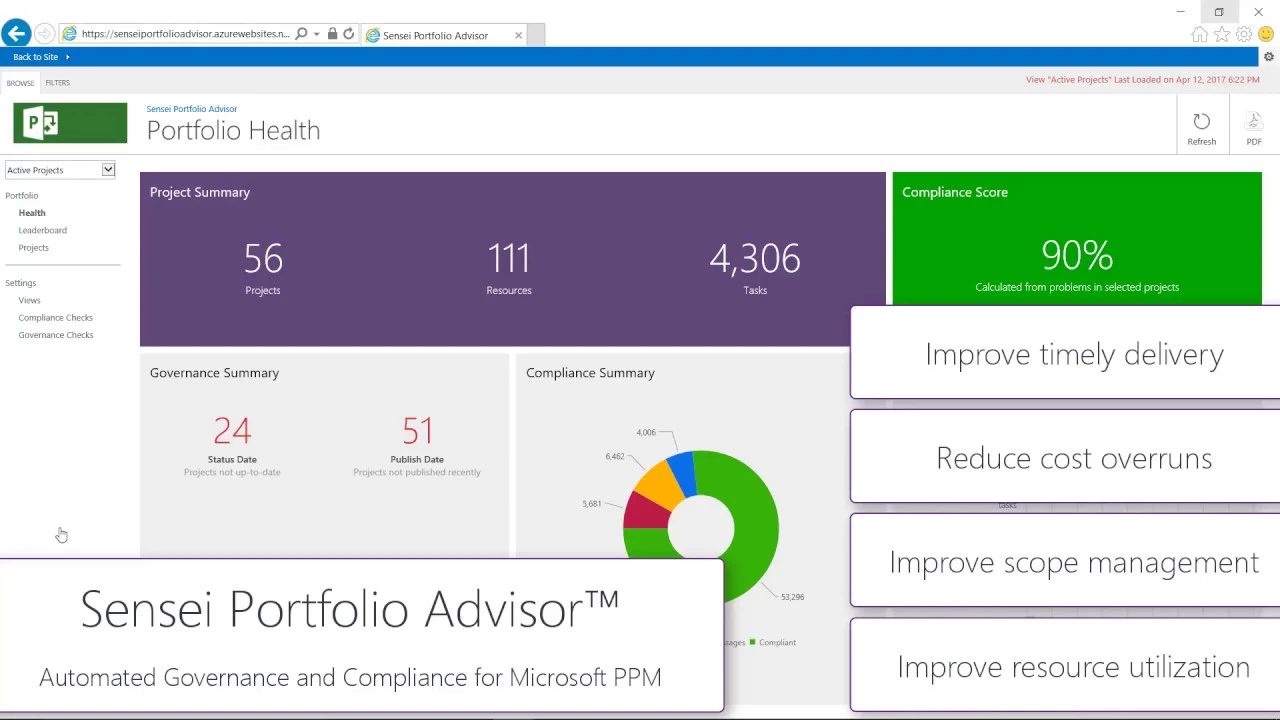
Task: Click the 24 Status Date figure
Action: click(232, 431)
